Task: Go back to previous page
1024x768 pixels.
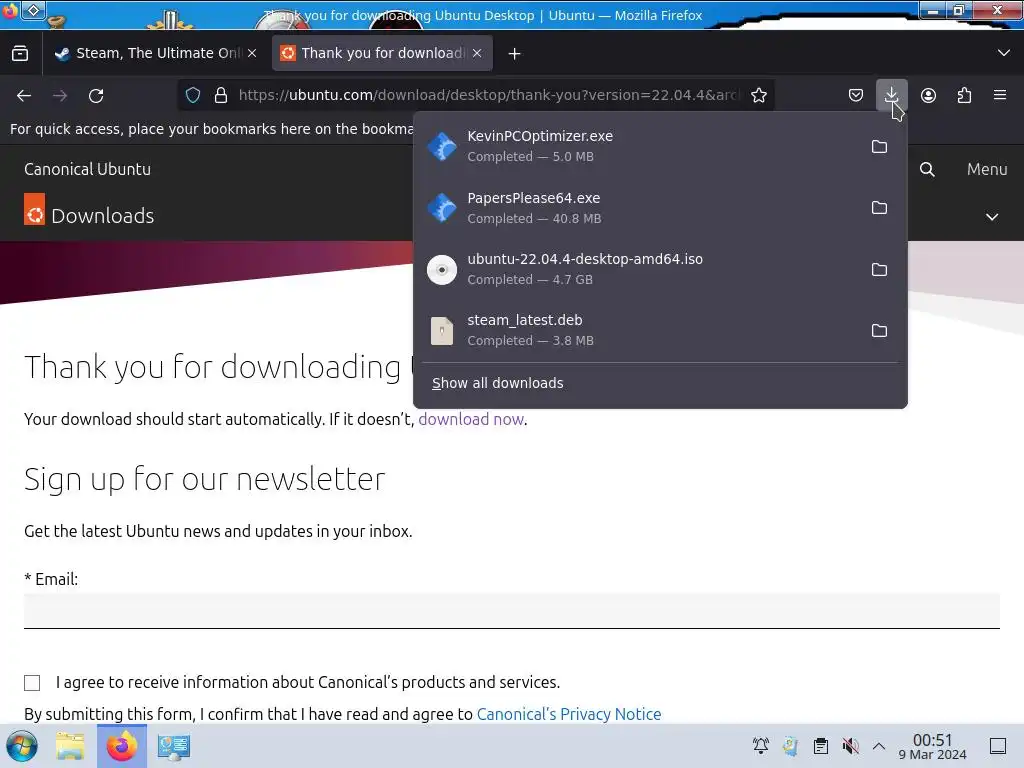Action: click(24, 95)
